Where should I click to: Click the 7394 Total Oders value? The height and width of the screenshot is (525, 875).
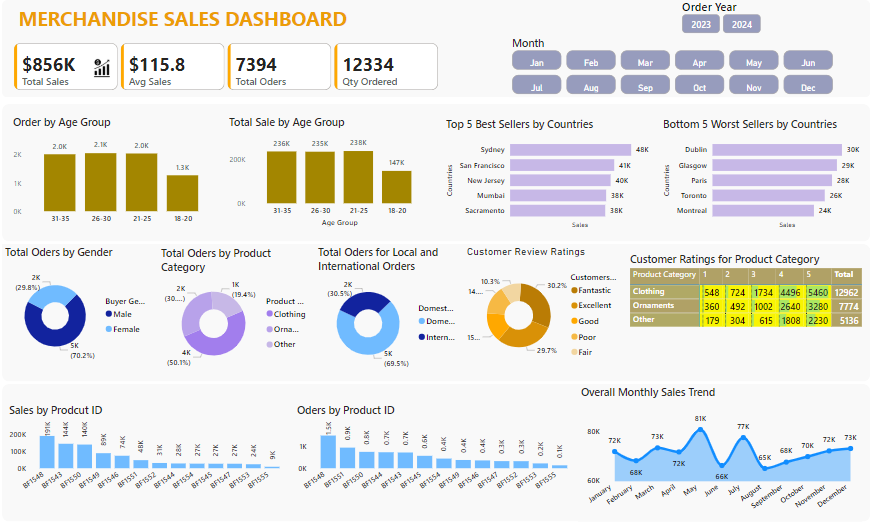point(256,65)
